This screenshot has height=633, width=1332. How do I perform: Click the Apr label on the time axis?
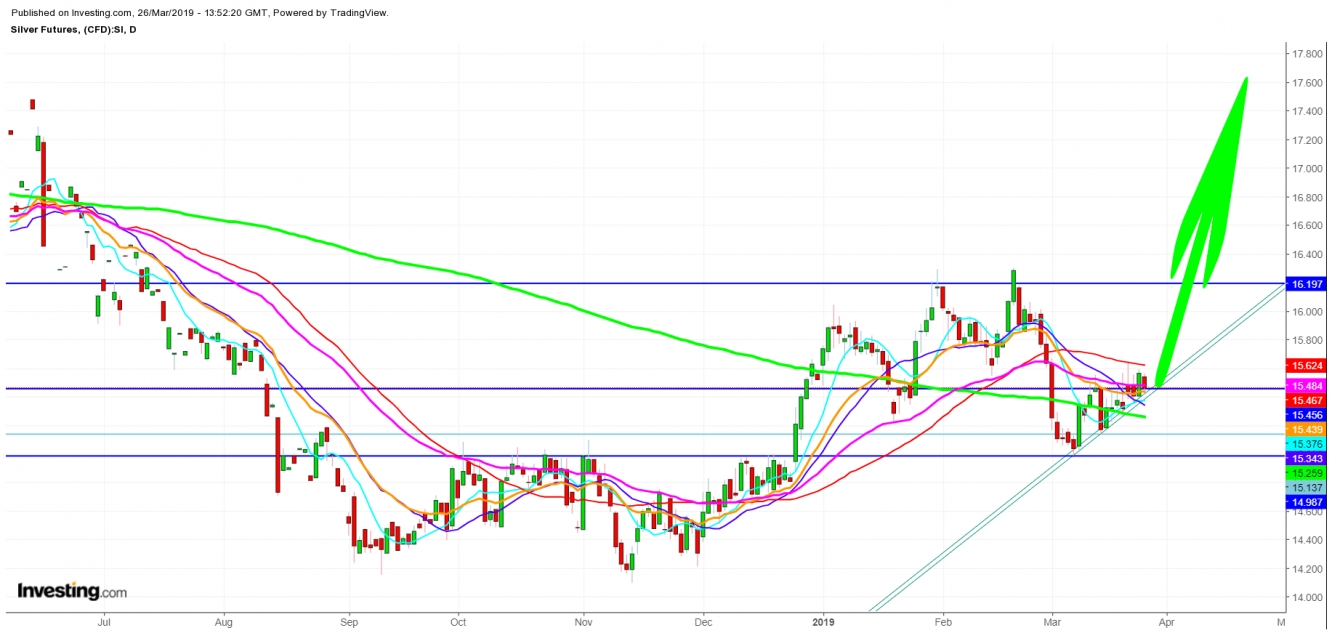[1166, 621]
